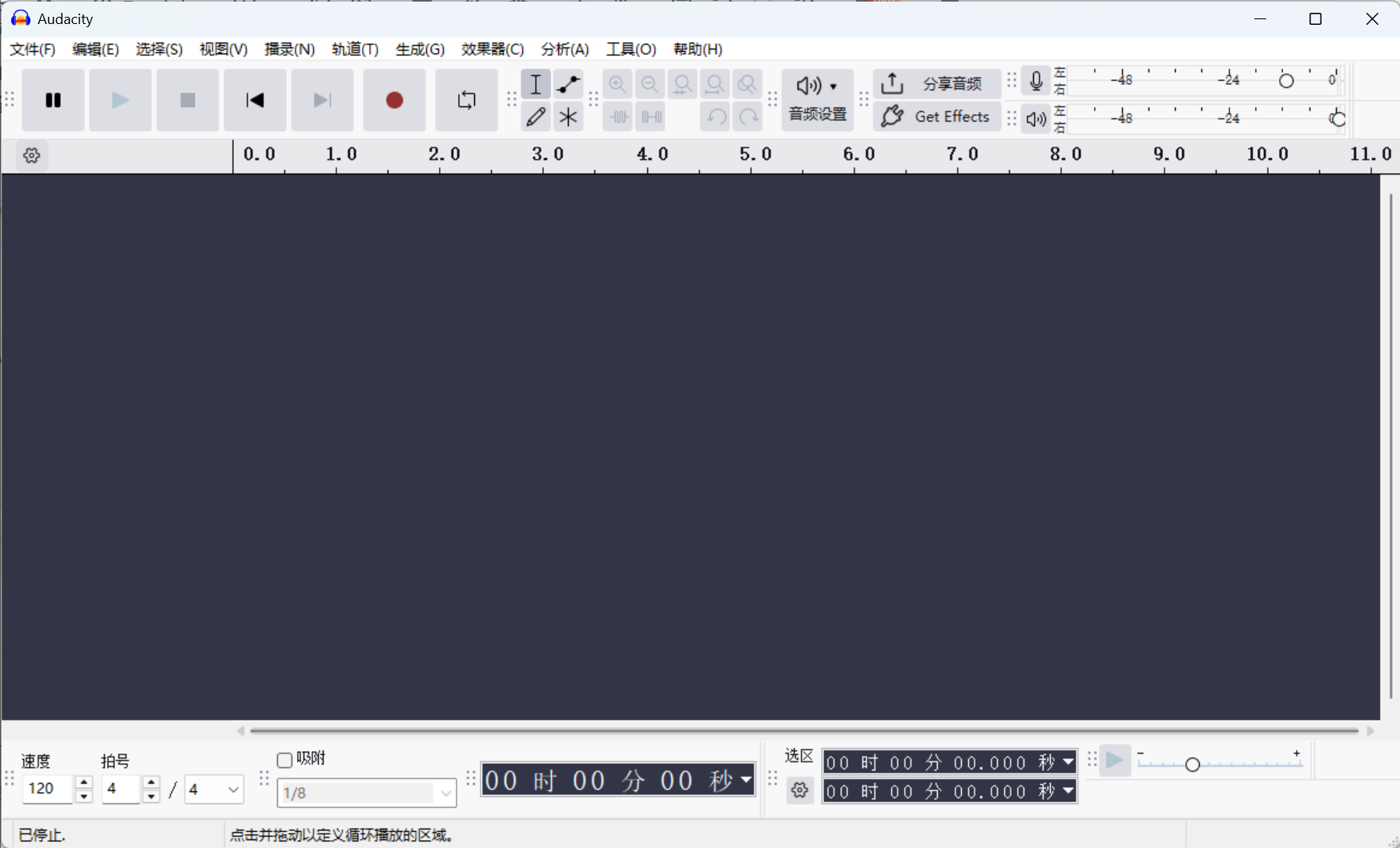Viewport: 1400px width, 848px height.
Task: Fit selection to width zoom icon
Action: coord(682,84)
